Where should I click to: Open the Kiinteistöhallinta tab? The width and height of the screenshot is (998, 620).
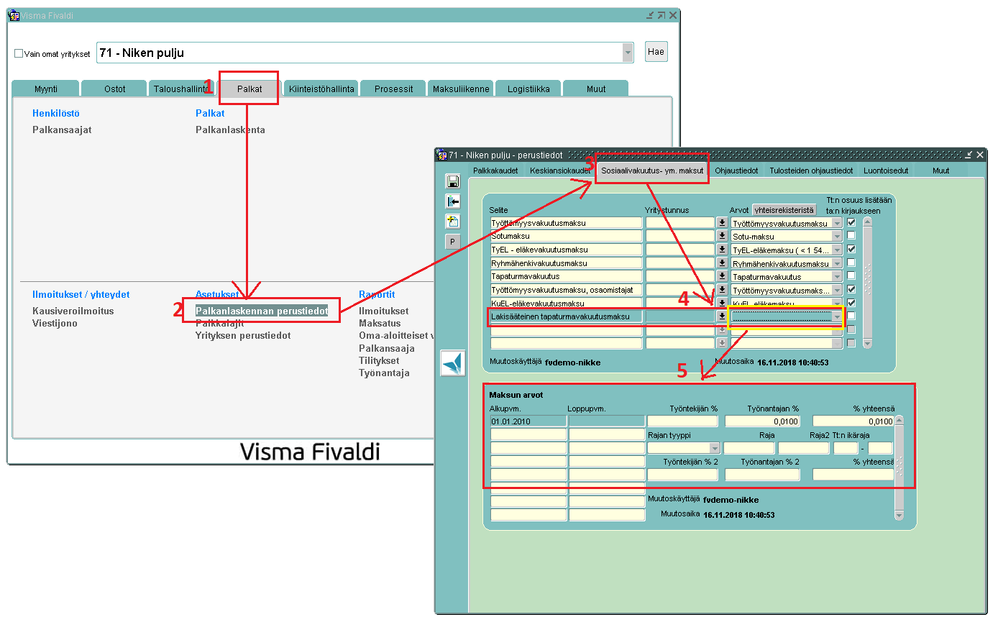321,89
